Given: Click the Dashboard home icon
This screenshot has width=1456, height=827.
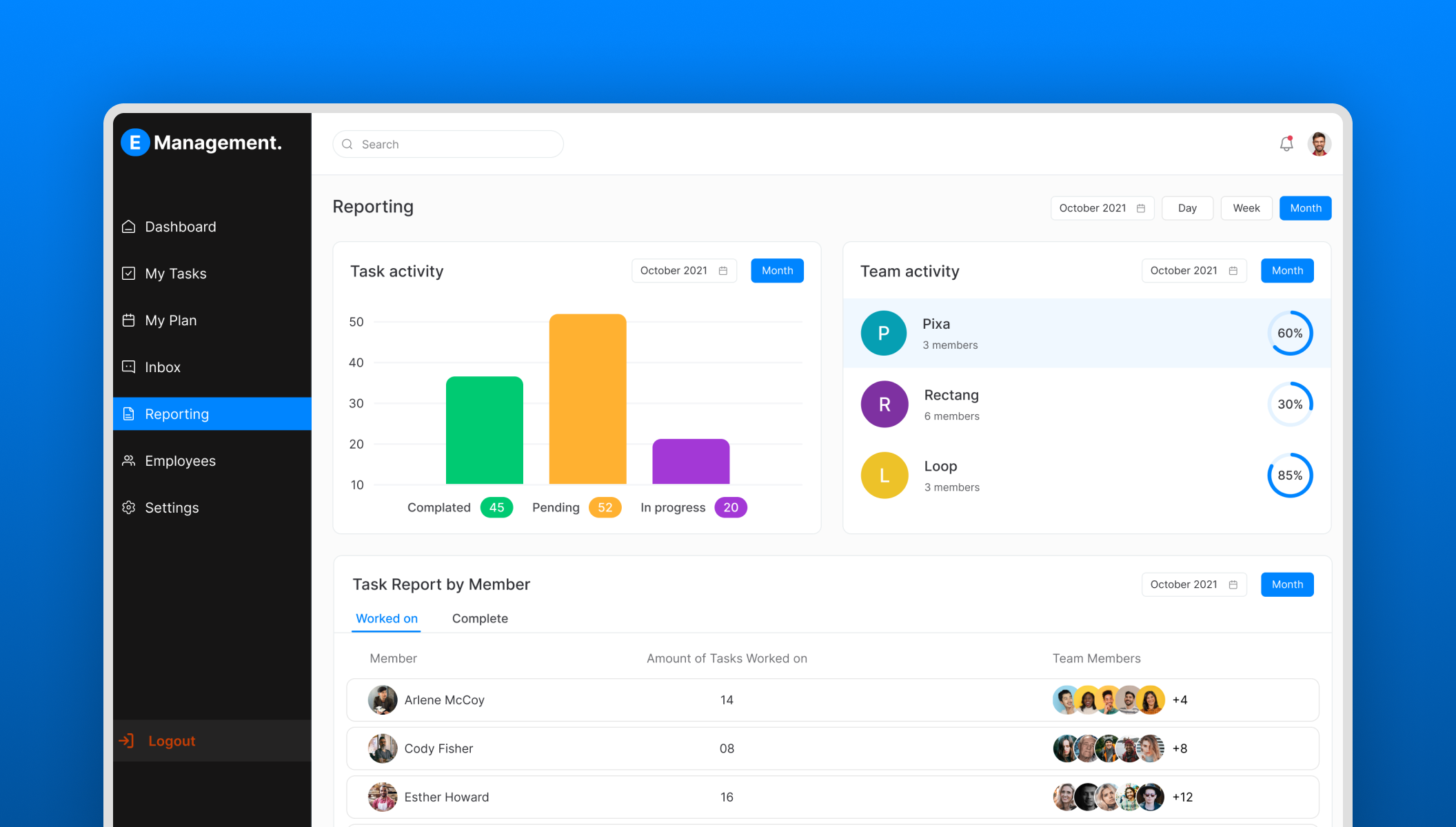Looking at the screenshot, I should pos(129,227).
